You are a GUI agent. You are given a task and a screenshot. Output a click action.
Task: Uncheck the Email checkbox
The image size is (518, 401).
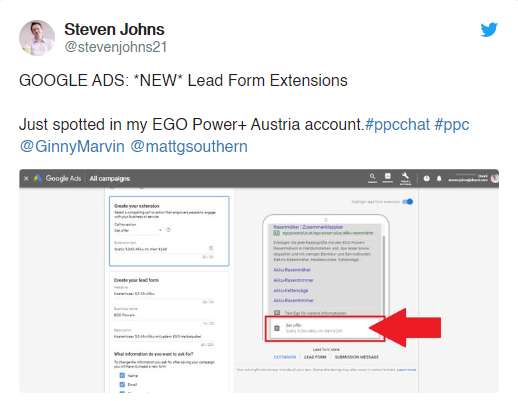(122, 384)
